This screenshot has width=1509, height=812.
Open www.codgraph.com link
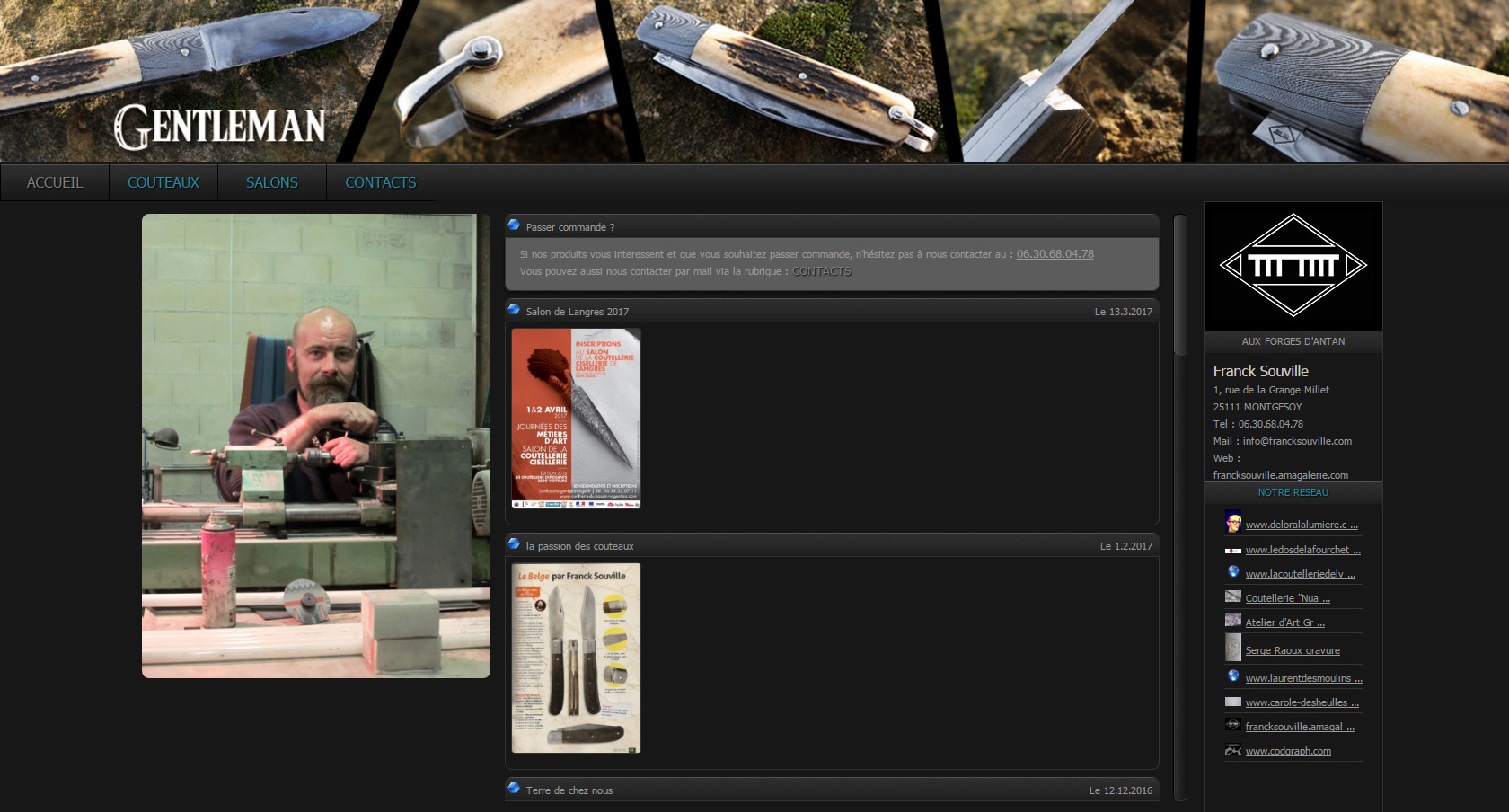pyautogui.click(x=1288, y=751)
